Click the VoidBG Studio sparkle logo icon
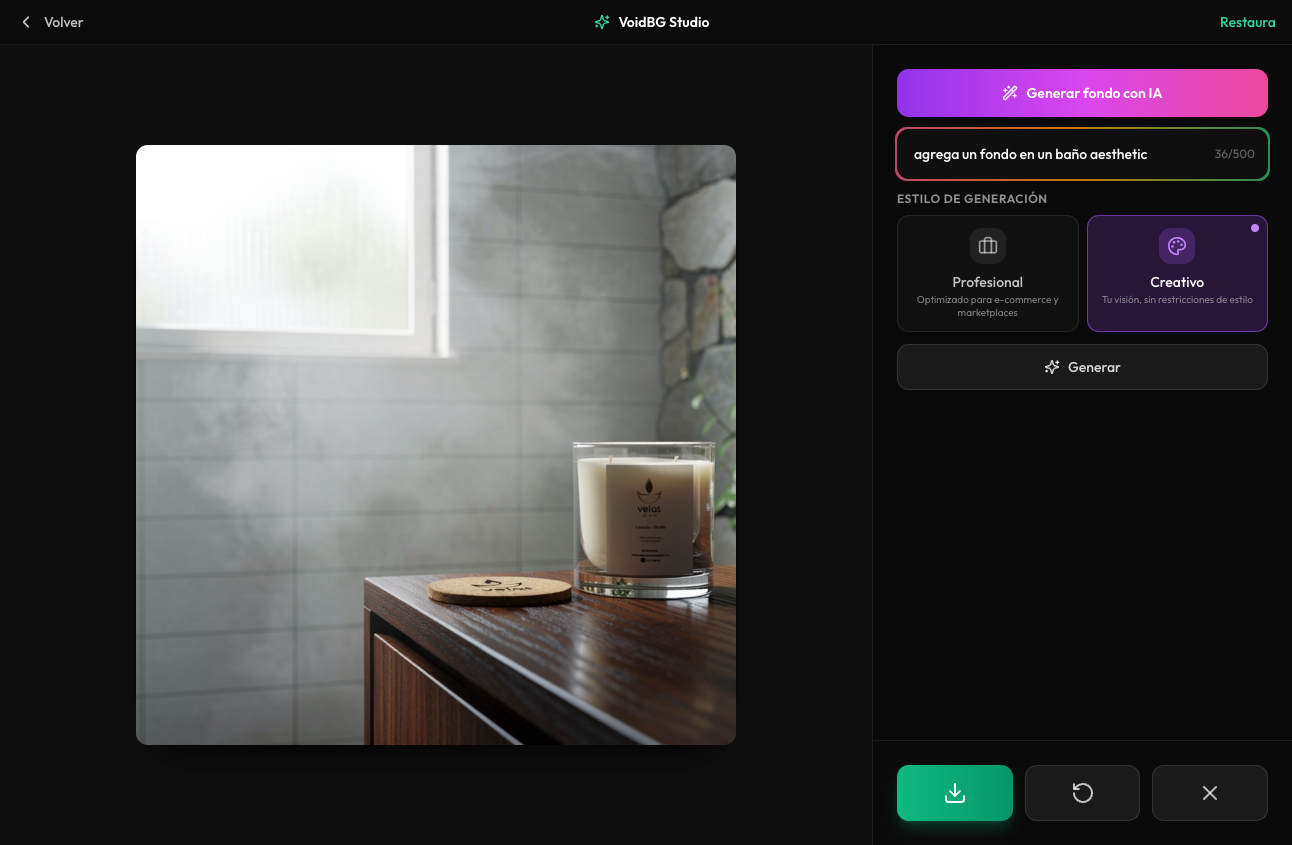This screenshot has height=845, width=1292. 602,22
